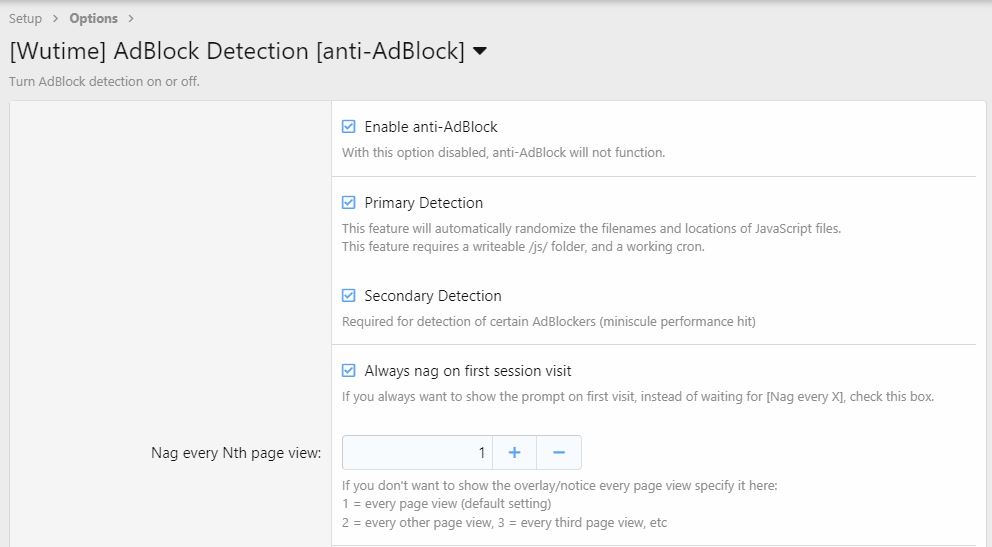
Task: Click the Nag every Nth page view label
Action: 236,453
